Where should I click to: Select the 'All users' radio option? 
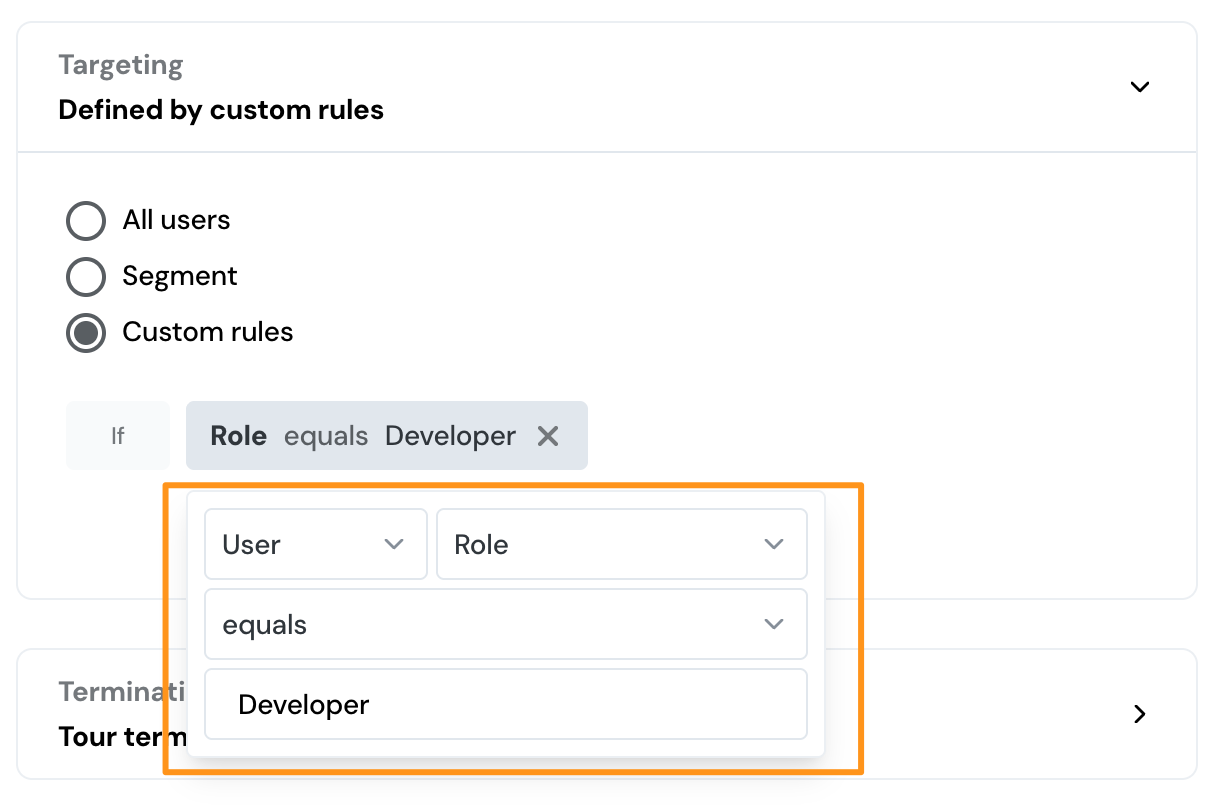(86, 220)
